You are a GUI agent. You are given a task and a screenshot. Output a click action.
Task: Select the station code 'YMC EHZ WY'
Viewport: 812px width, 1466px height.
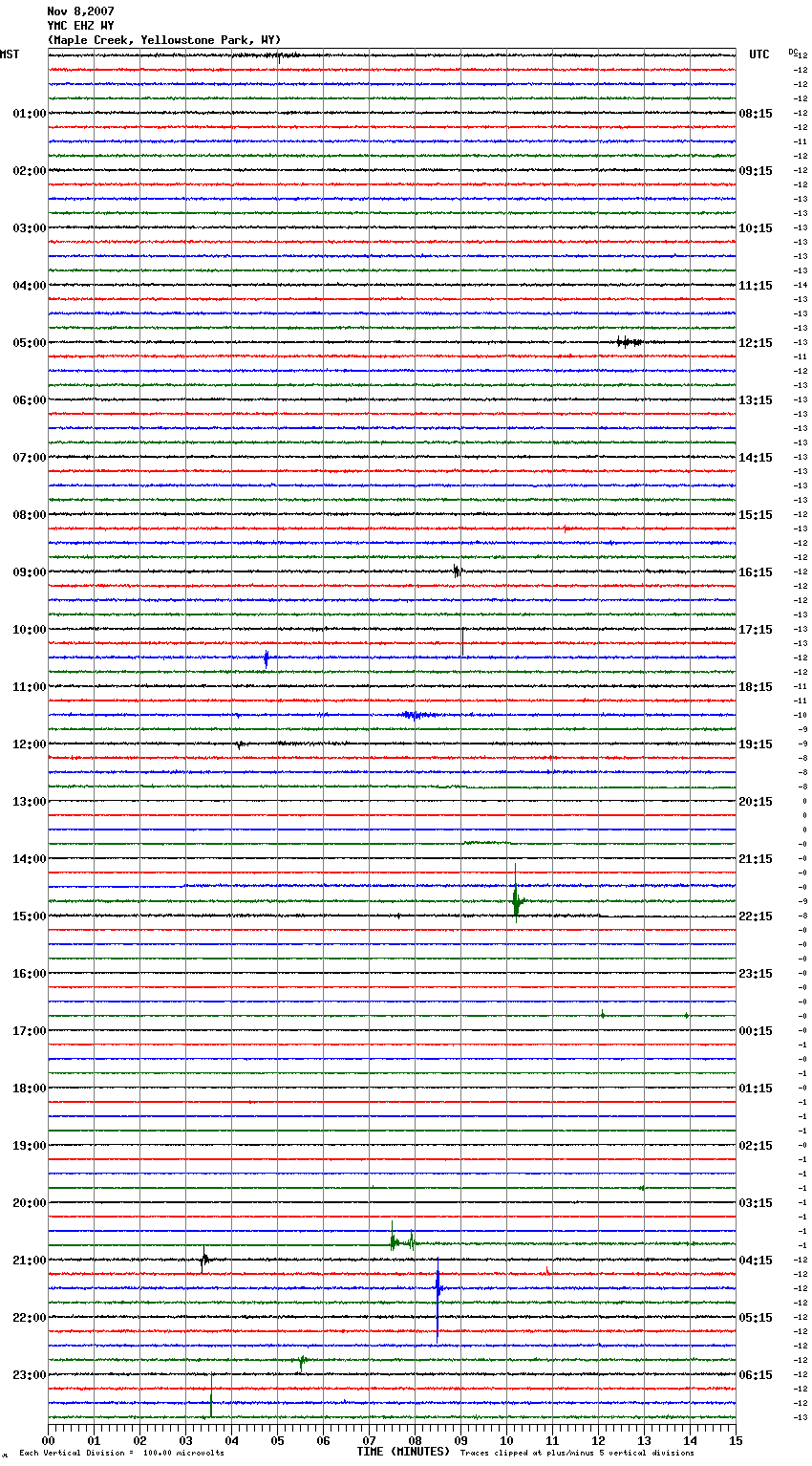click(80, 26)
